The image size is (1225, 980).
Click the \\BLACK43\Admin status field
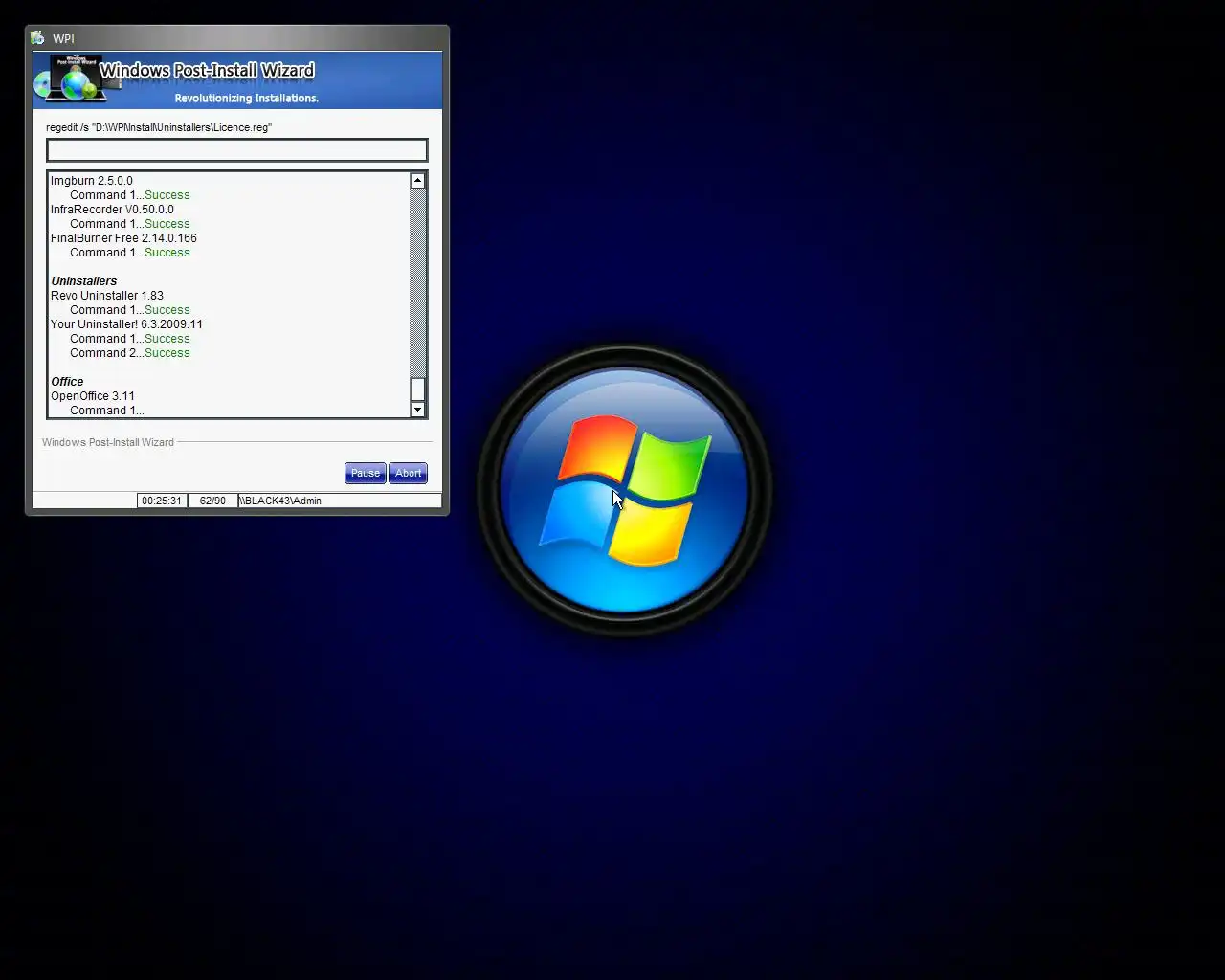340,501
